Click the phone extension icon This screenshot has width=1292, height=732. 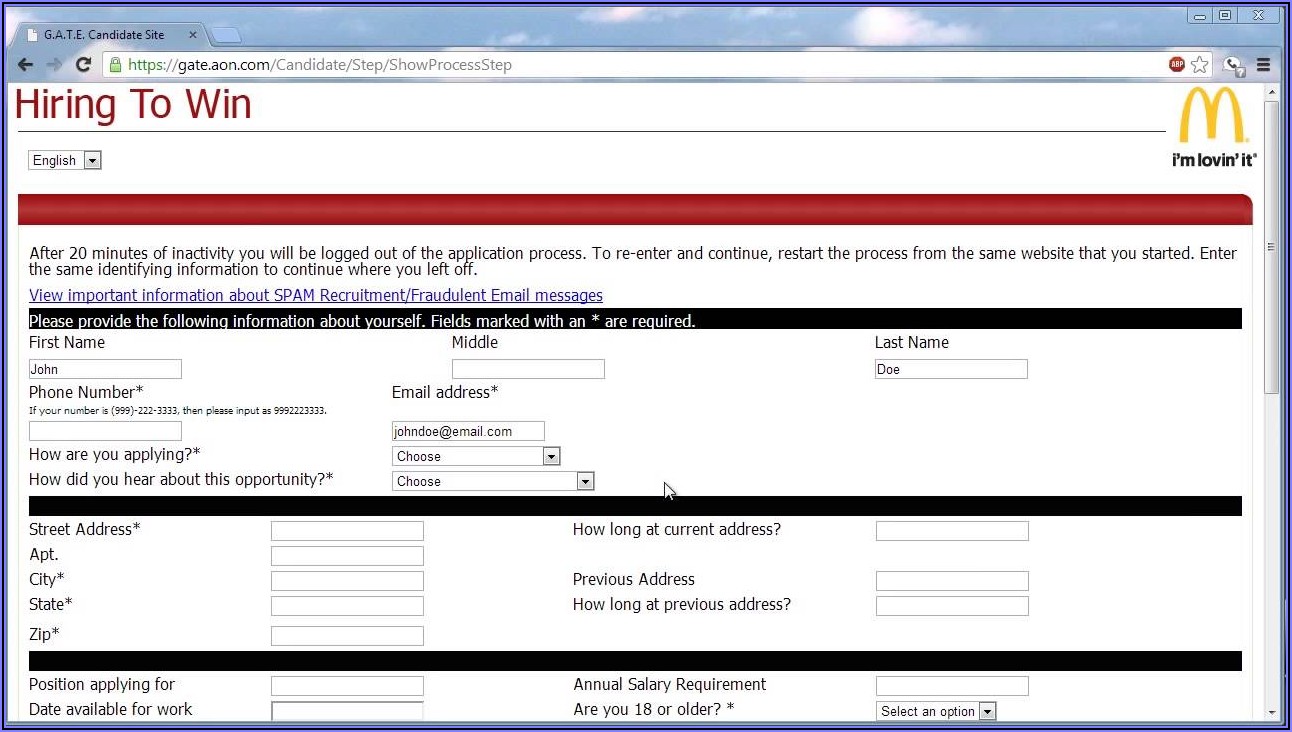pyautogui.click(x=1233, y=66)
